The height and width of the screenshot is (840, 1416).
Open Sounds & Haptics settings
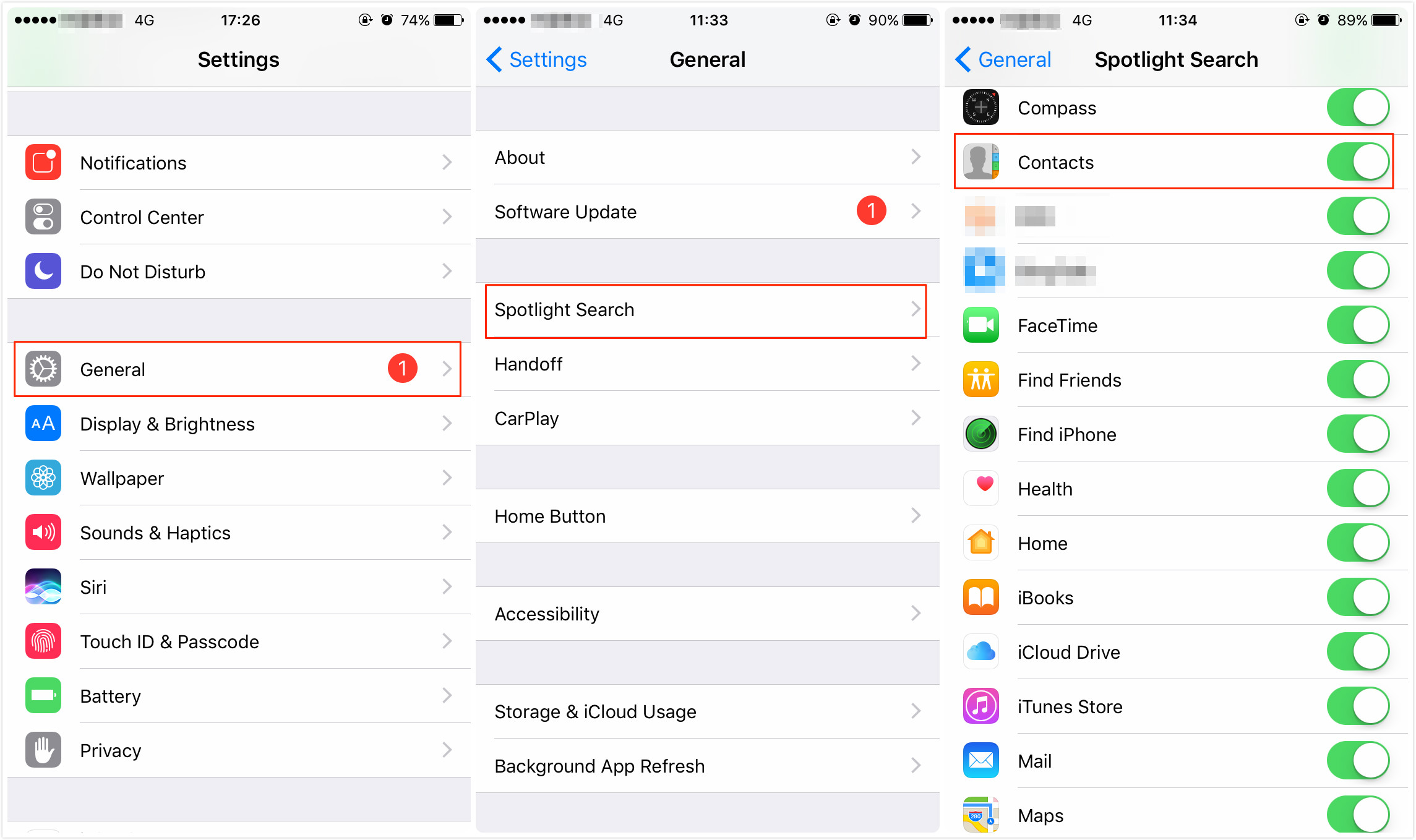click(x=235, y=530)
